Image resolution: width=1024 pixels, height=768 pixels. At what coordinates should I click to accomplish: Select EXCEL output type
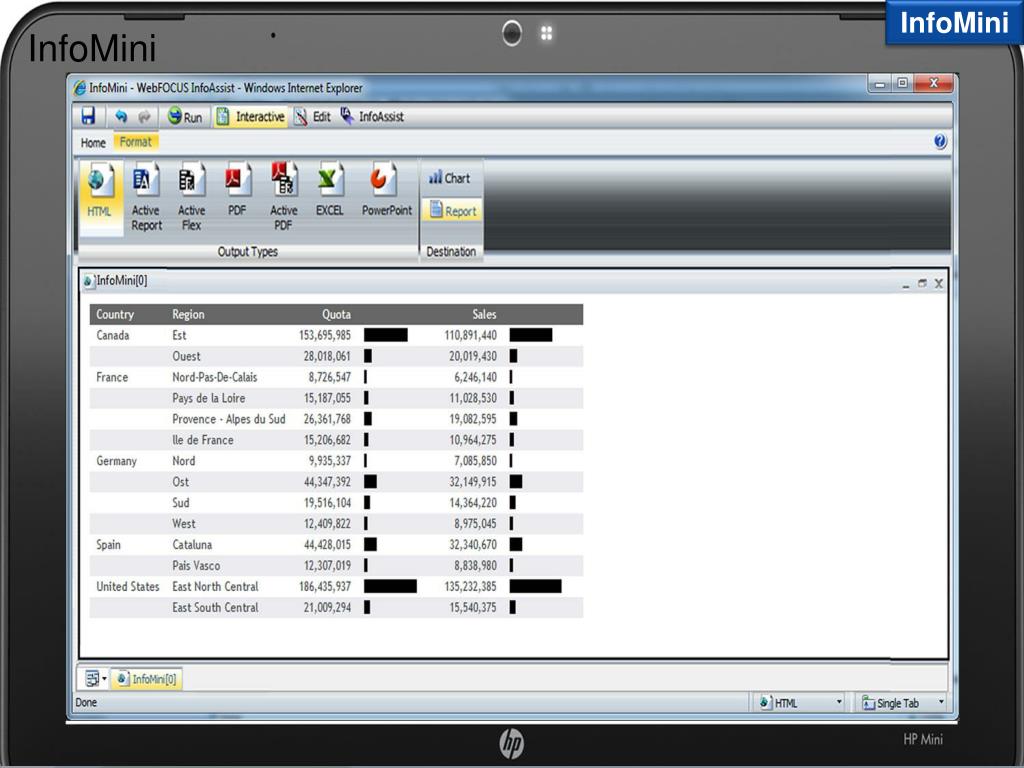330,189
